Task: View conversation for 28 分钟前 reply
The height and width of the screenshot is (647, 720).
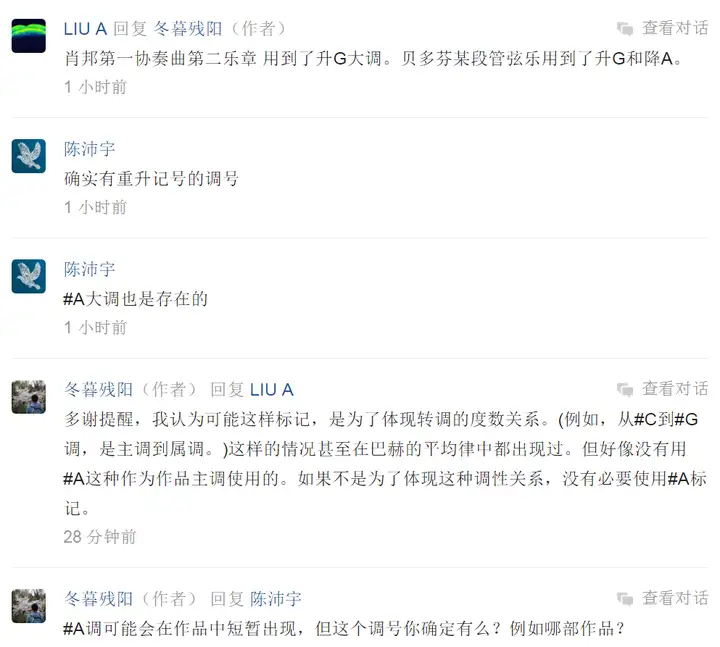Action: (675, 389)
